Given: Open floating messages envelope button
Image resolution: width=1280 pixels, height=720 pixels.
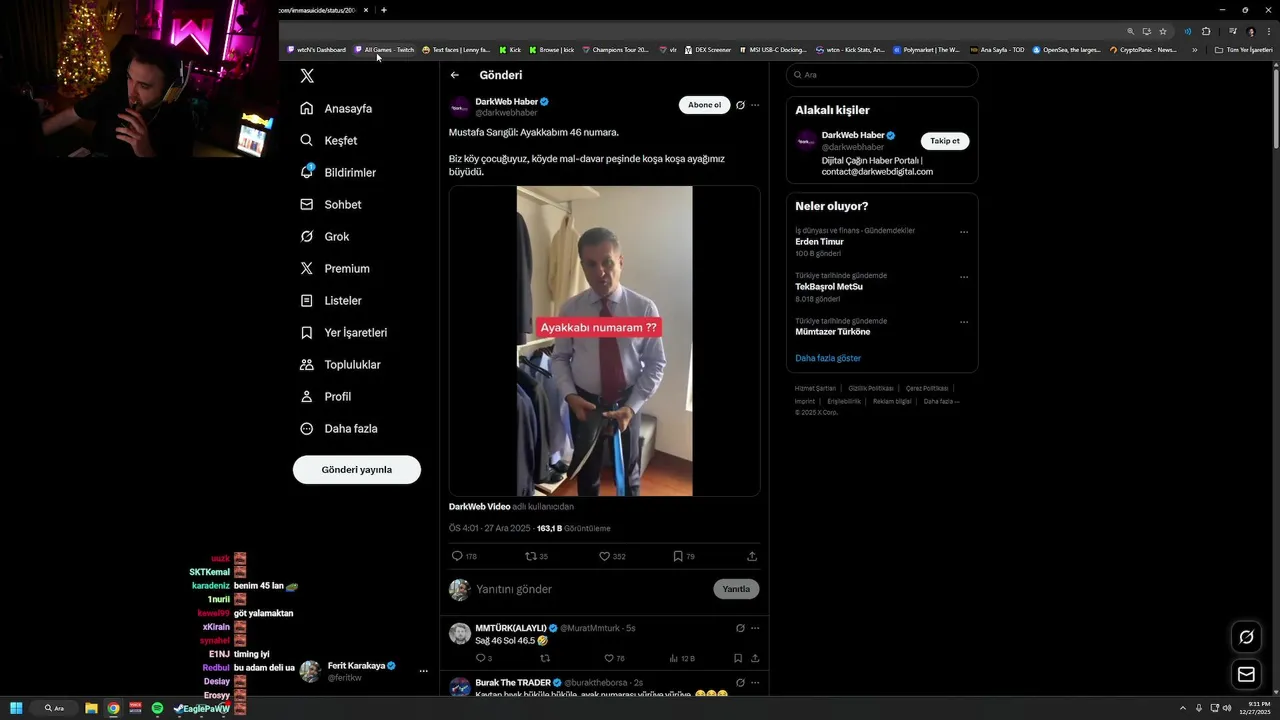Looking at the screenshot, I should tap(1246, 675).
